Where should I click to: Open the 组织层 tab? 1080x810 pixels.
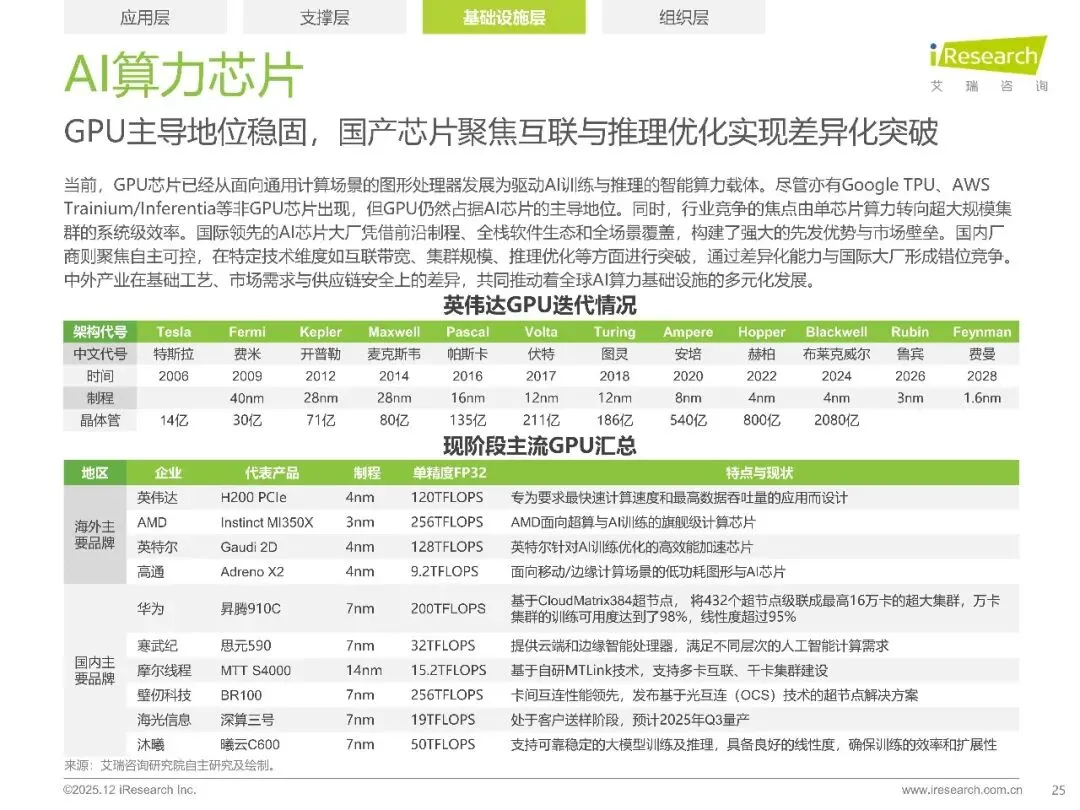click(x=683, y=17)
